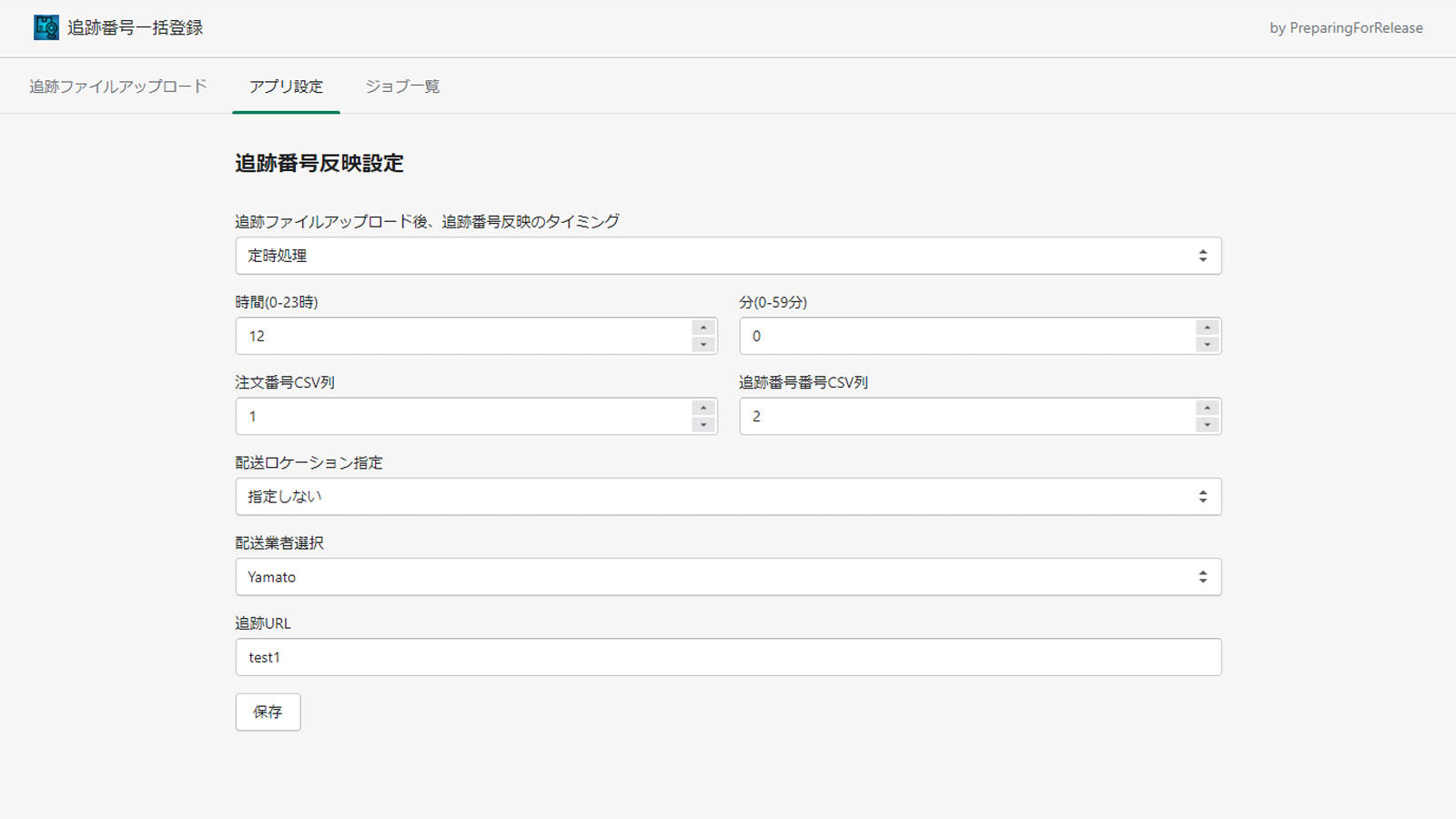Viewport: 1456px width, 819px height.
Task: Select the アプリ設定 tab
Action: pos(285,86)
